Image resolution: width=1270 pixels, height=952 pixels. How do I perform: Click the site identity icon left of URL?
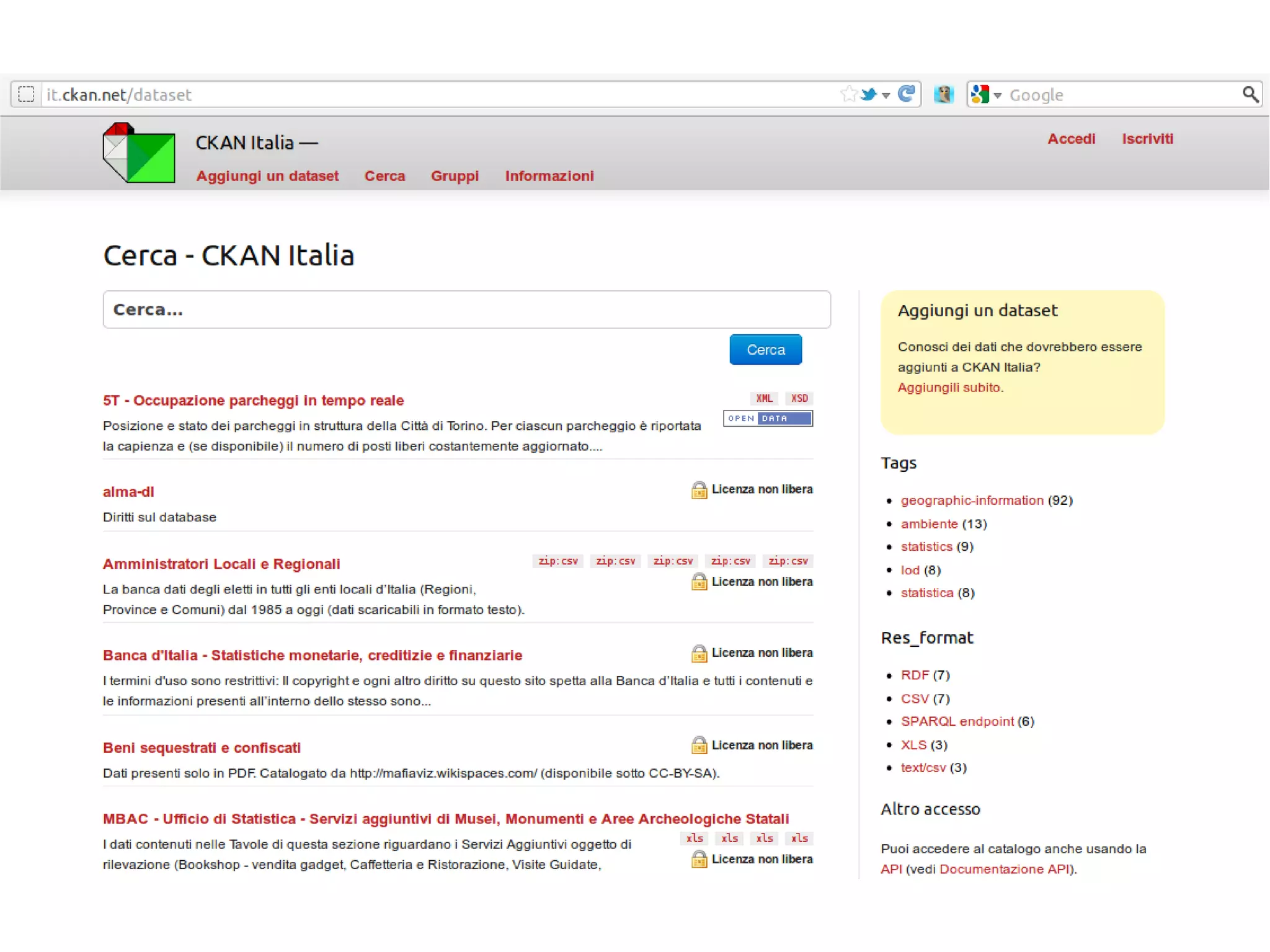(x=26, y=94)
